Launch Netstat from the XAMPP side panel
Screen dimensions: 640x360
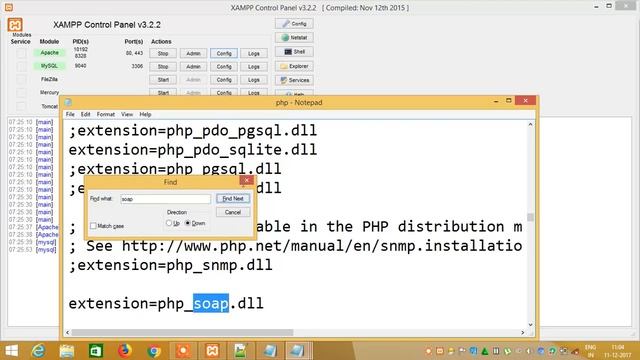294,38
